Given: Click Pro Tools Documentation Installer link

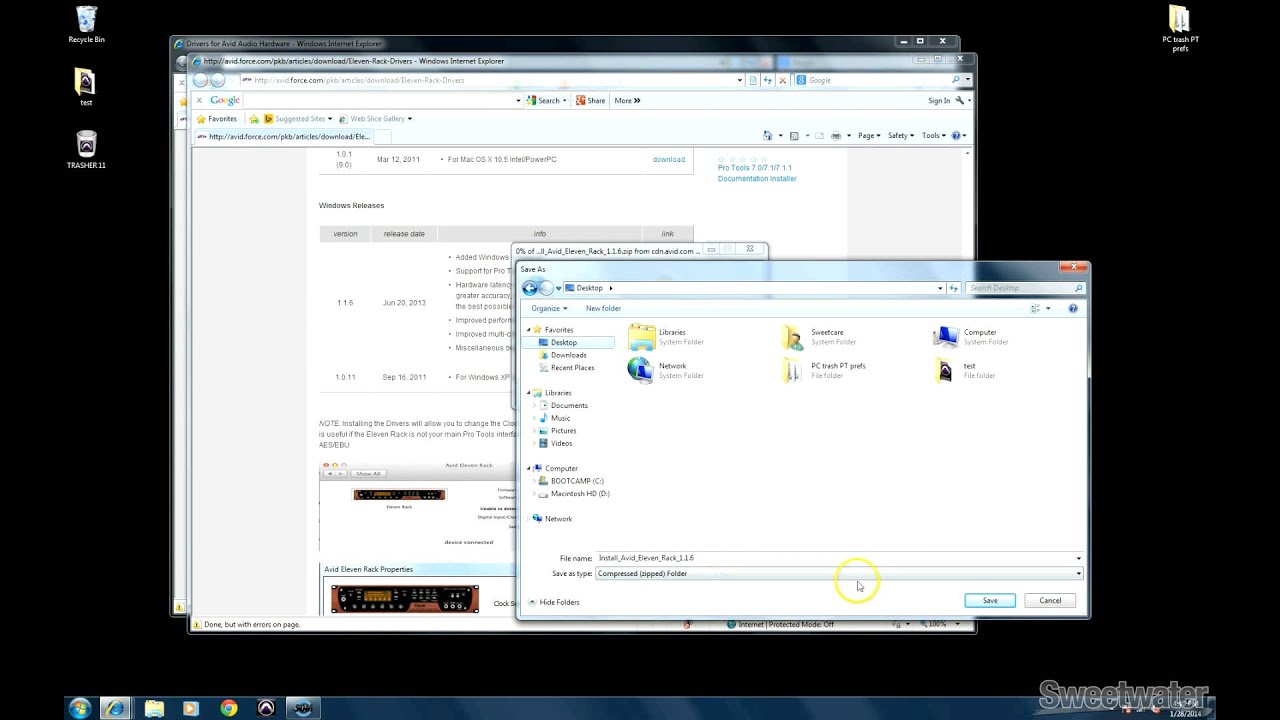Looking at the screenshot, I should click(757, 173).
